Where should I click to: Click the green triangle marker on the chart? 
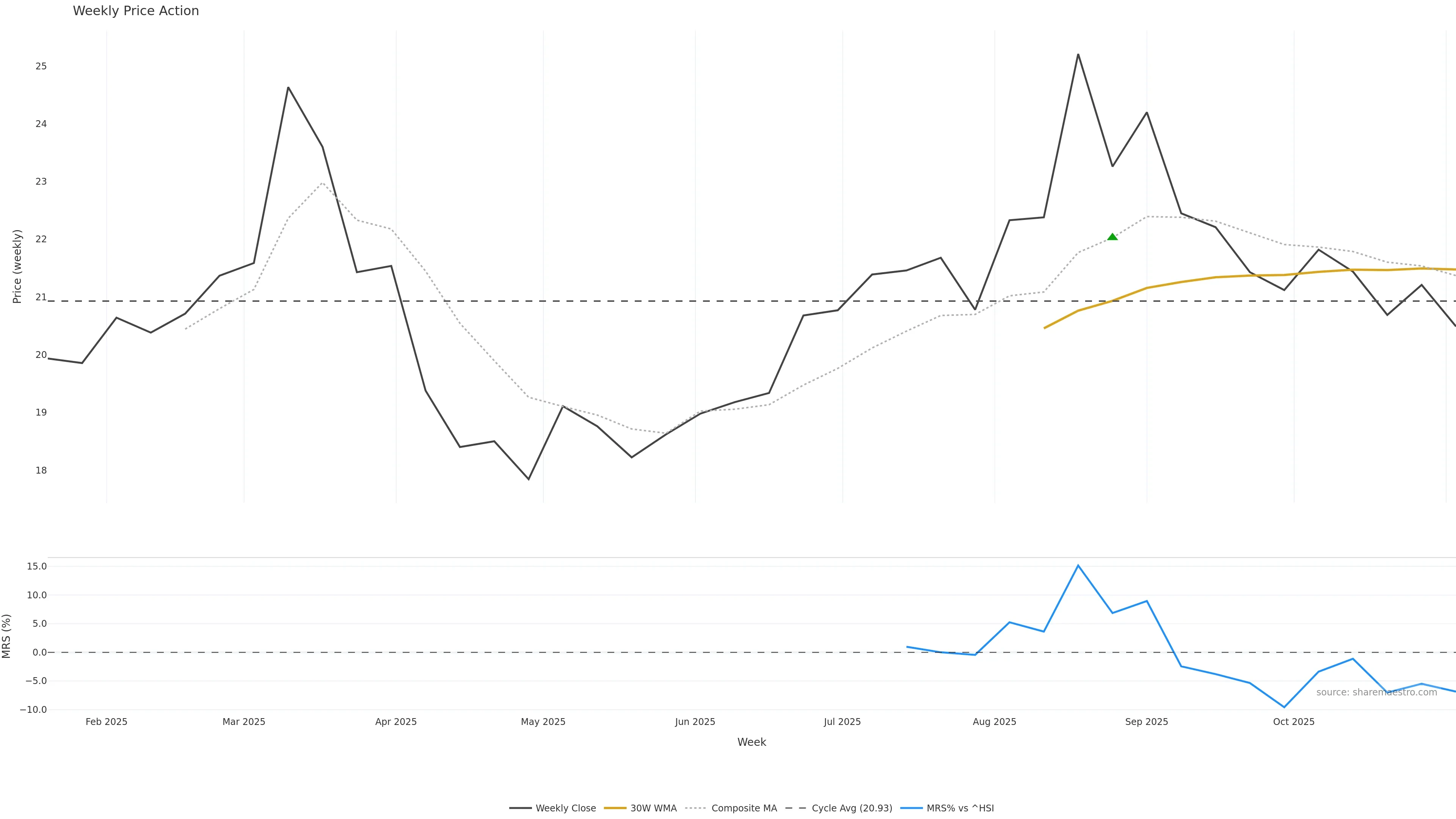coord(1112,237)
